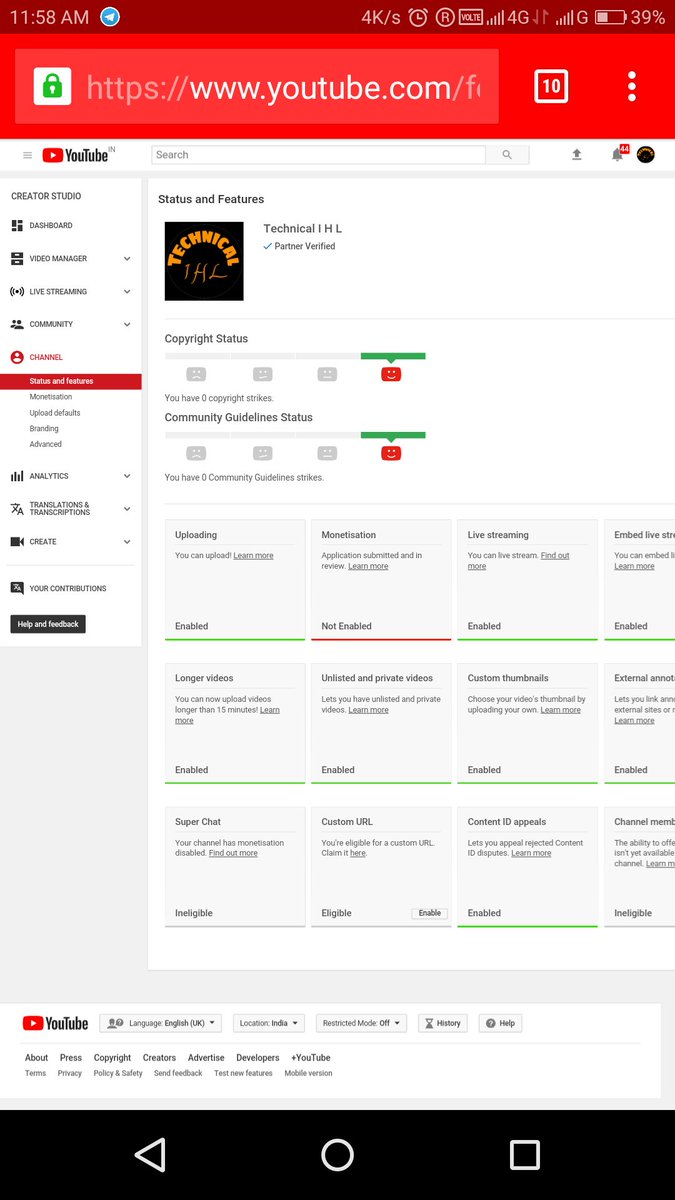Click Learn more link in Uploading card

pos(253,555)
